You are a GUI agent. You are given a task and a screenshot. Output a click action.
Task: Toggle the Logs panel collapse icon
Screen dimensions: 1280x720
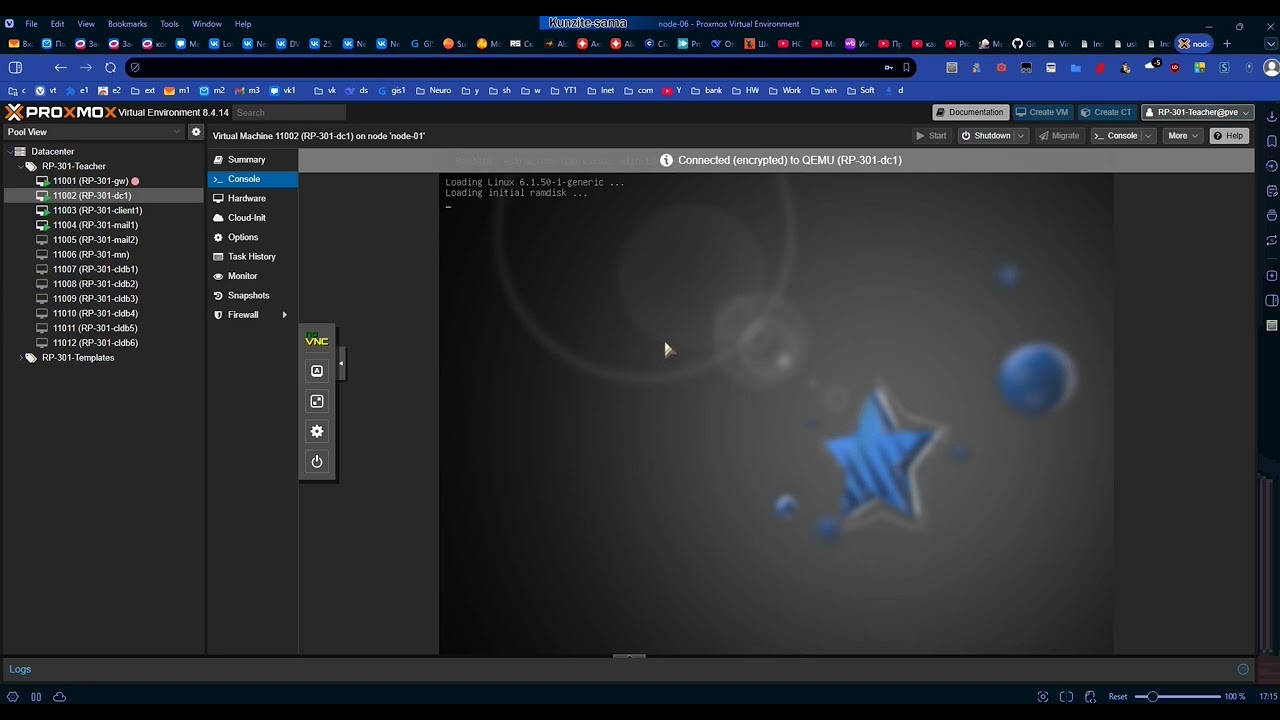tap(1243, 669)
